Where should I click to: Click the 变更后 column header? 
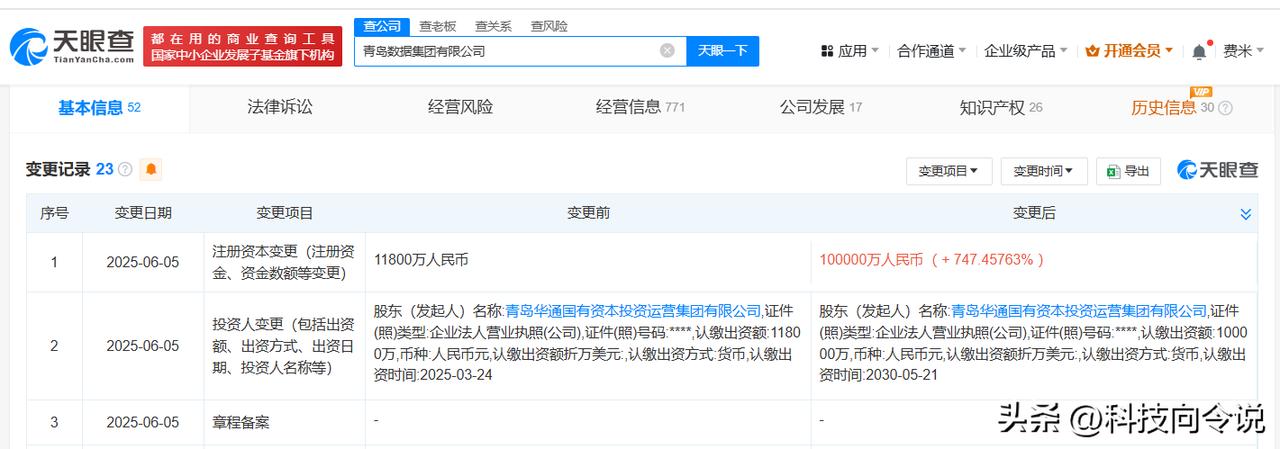click(x=1034, y=213)
